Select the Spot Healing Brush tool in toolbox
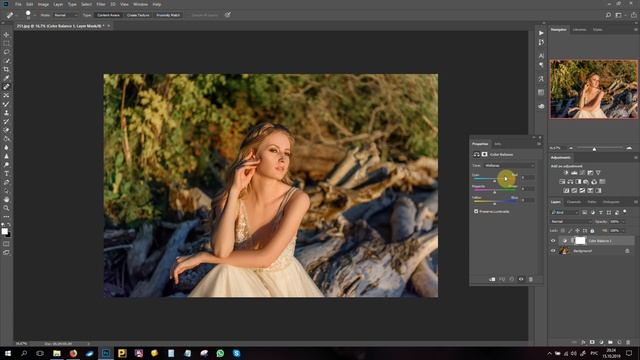This screenshot has height=360, width=640. point(6,87)
